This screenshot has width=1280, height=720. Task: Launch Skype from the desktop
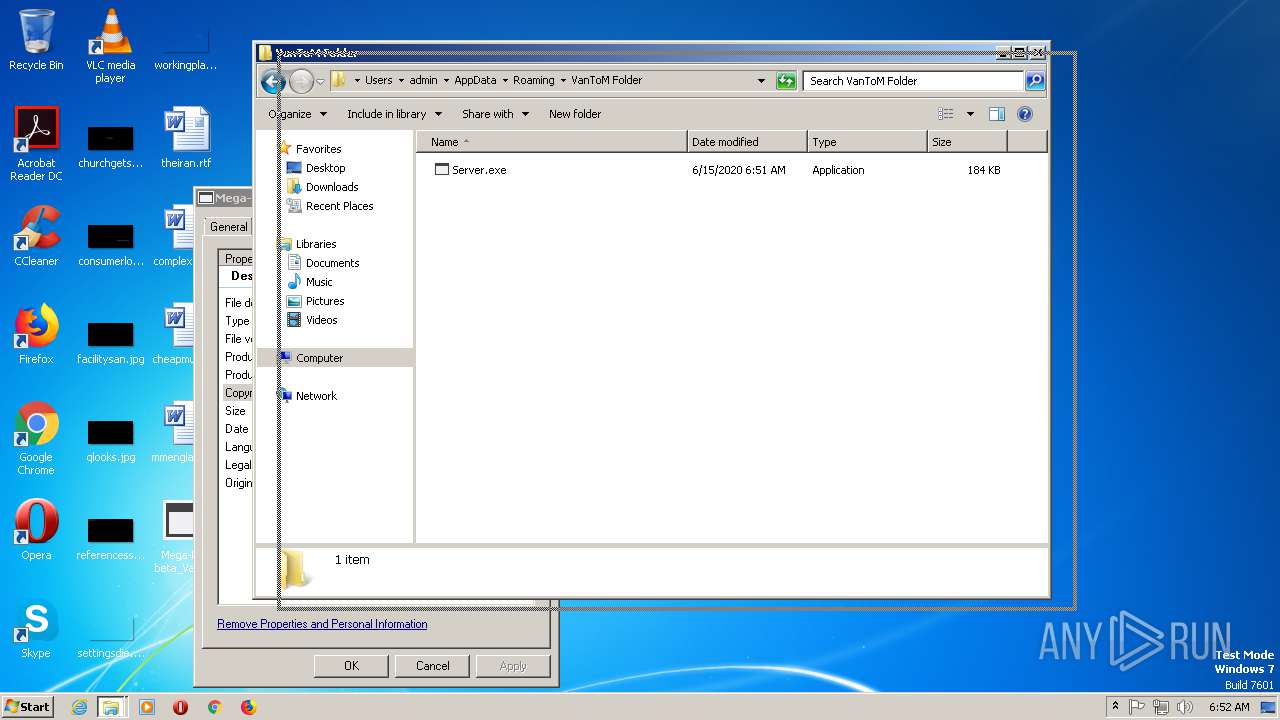[36, 628]
